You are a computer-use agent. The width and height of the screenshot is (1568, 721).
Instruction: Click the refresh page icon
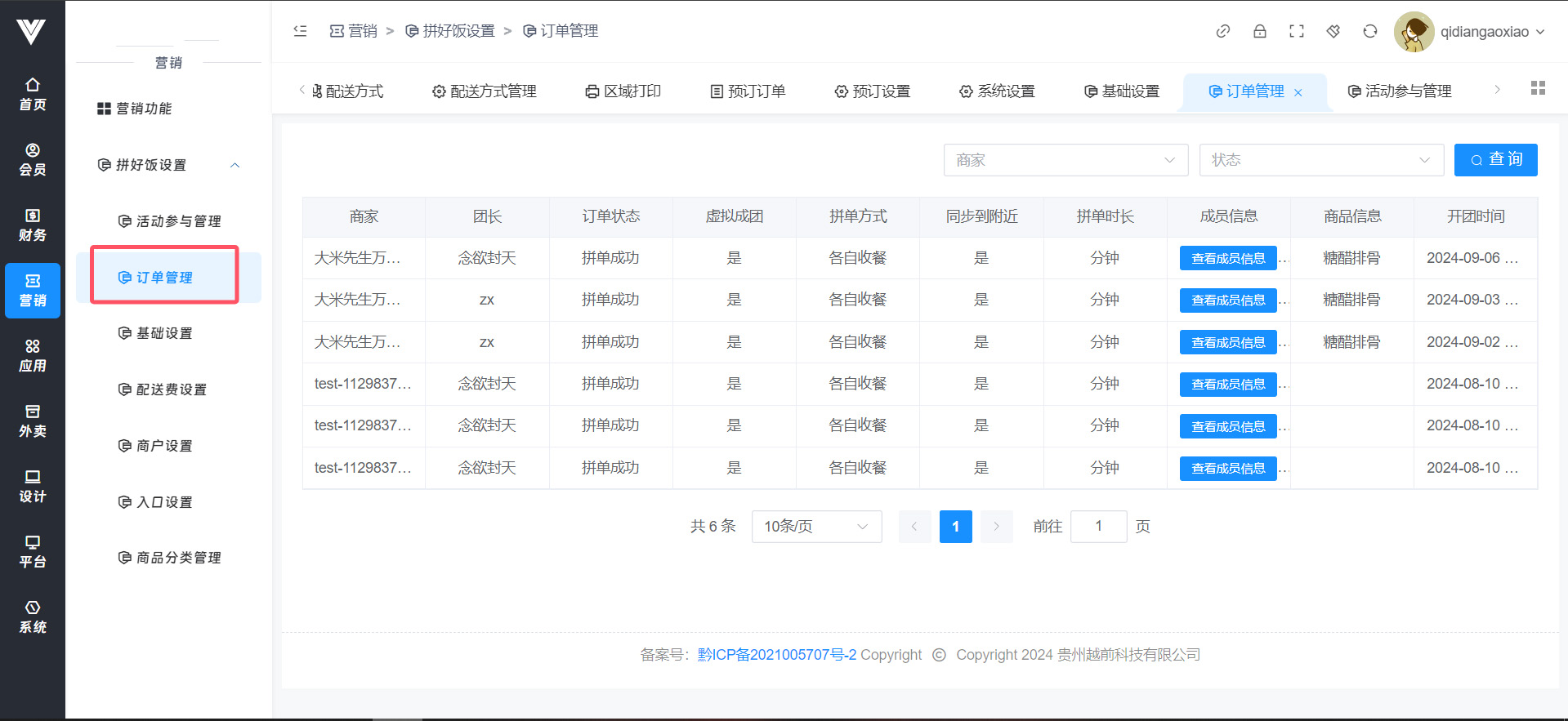pos(1369,31)
